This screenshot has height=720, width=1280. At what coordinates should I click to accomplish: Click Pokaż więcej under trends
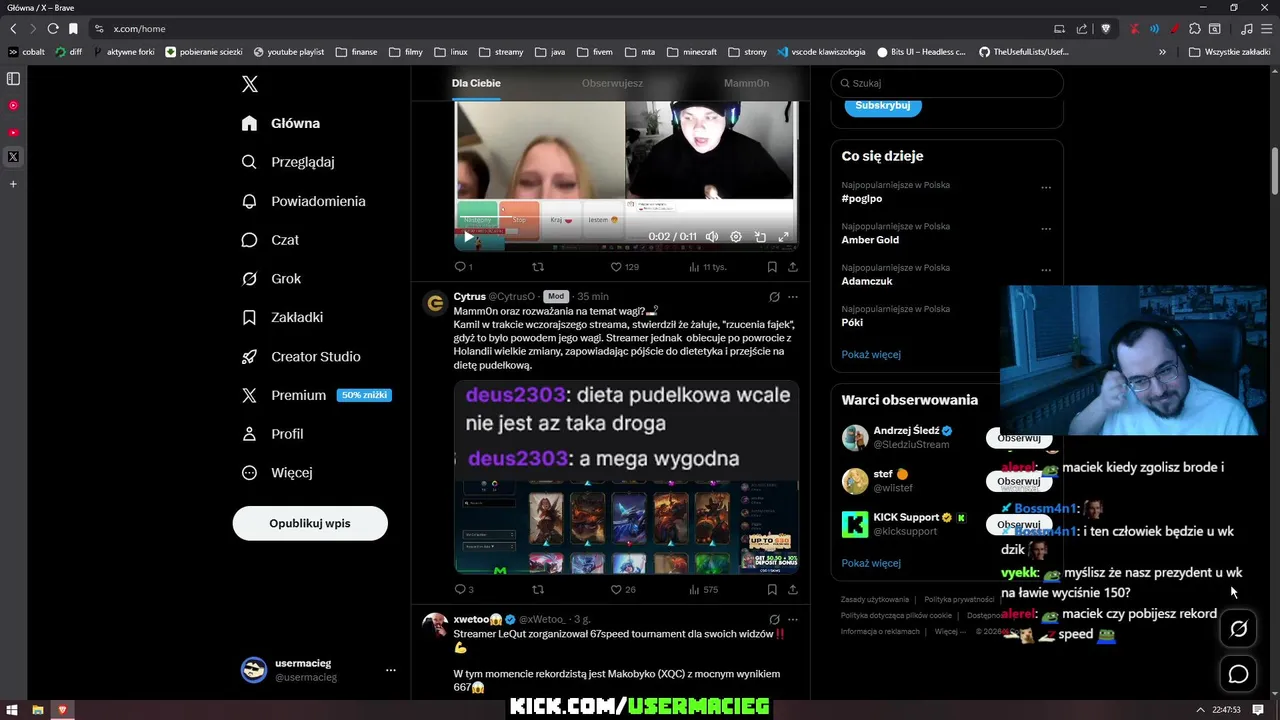[x=871, y=355]
